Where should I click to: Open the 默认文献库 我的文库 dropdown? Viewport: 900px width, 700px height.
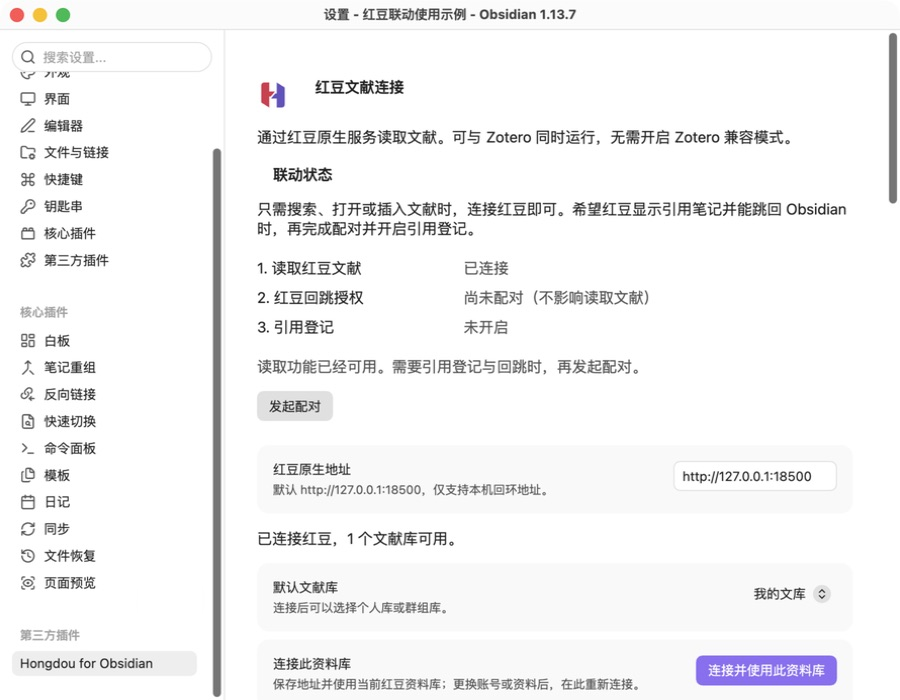point(791,594)
